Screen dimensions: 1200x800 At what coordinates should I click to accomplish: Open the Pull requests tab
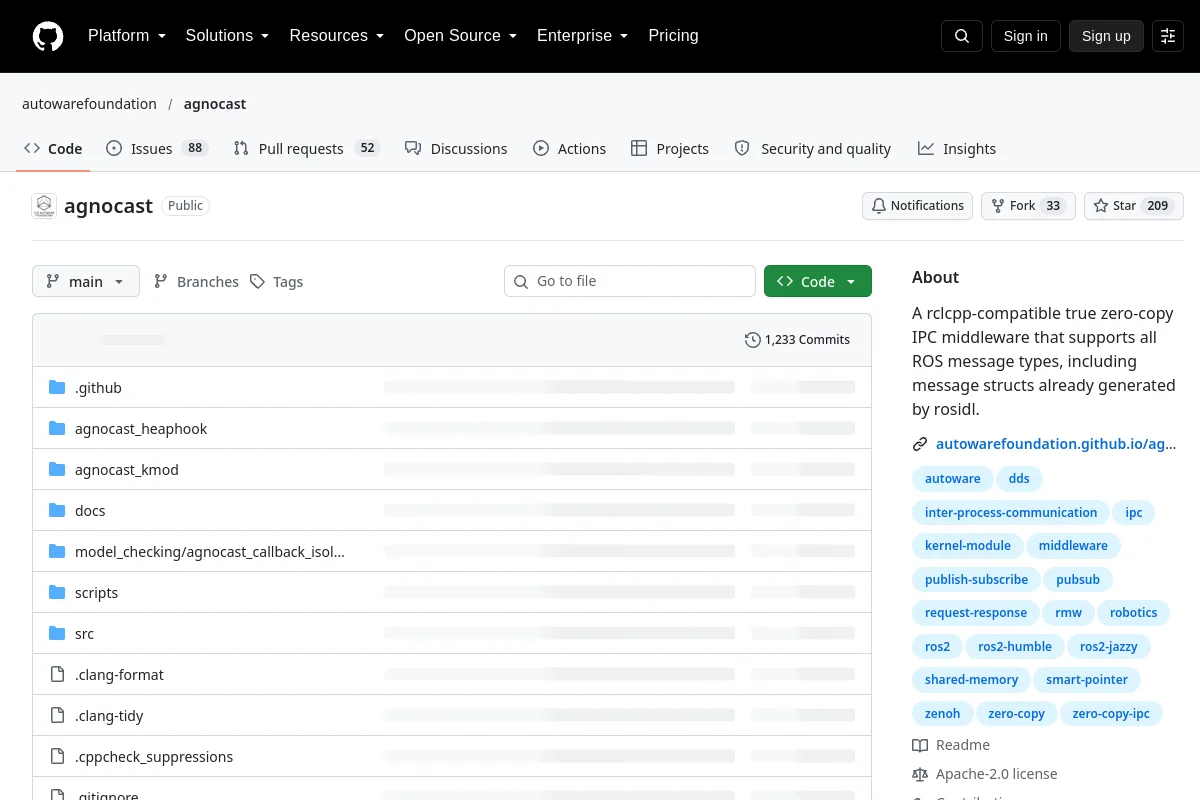click(307, 149)
